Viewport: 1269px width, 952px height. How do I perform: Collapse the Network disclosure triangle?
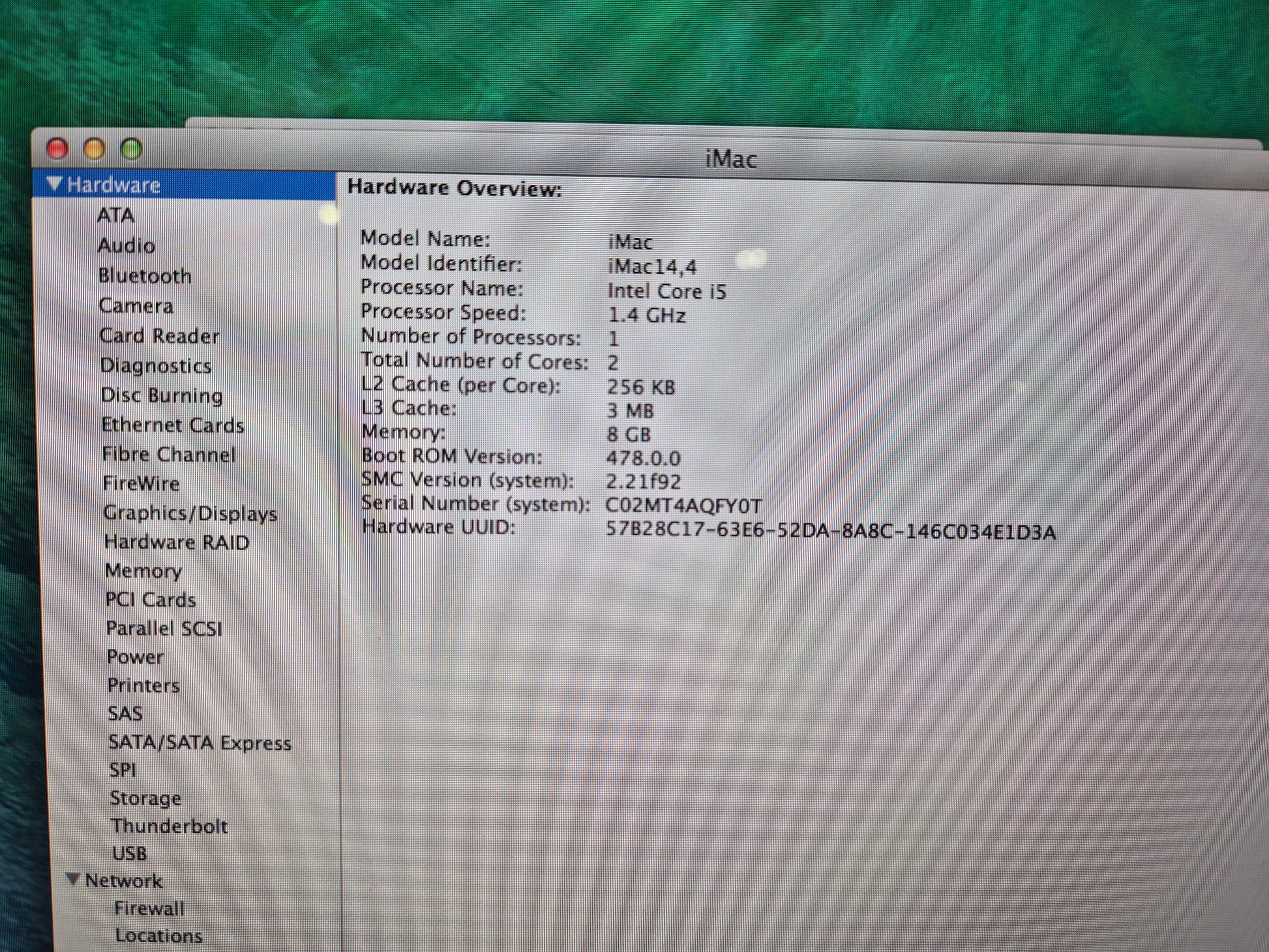74,880
